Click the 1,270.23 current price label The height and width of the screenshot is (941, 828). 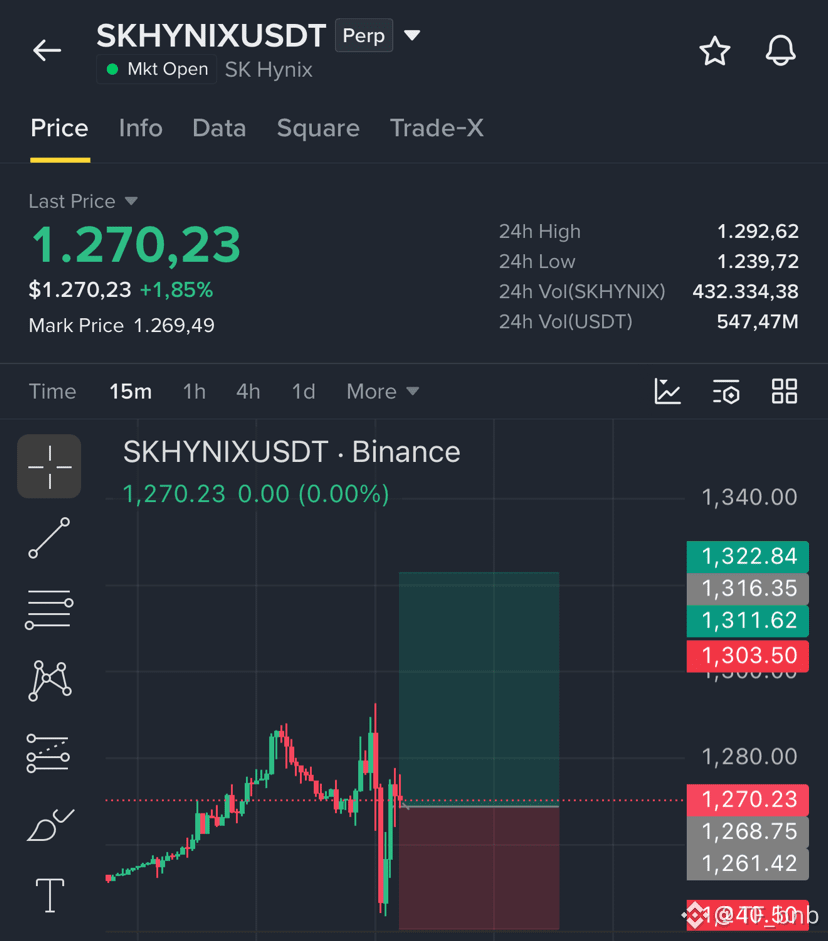[748, 800]
